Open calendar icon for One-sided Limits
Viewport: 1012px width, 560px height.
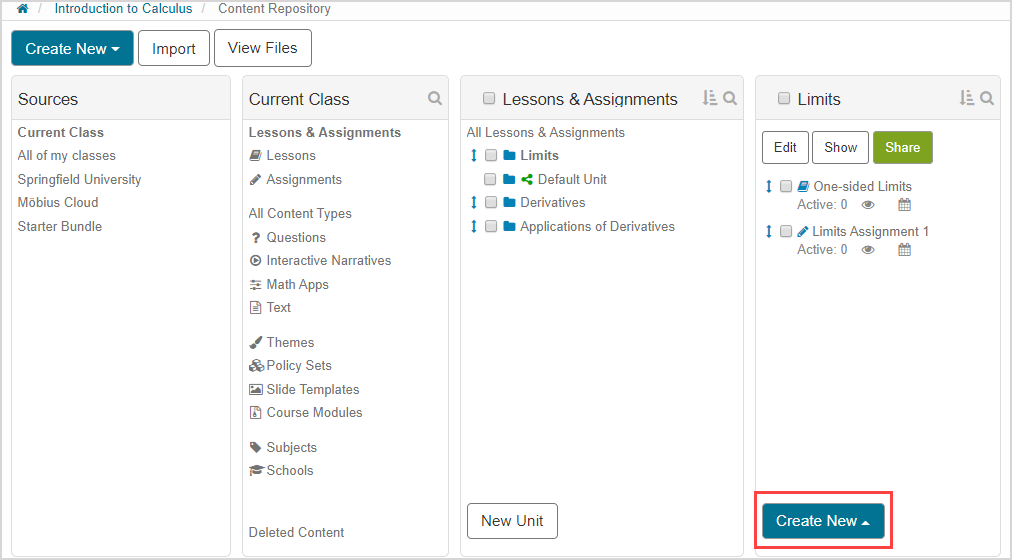pos(904,205)
